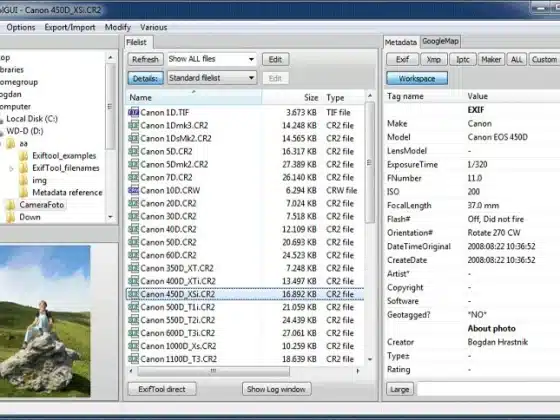Select the Canon 450D_XSi.CR2 file row
Image resolution: width=560 pixels, height=420 pixels.
tap(245, 294)
